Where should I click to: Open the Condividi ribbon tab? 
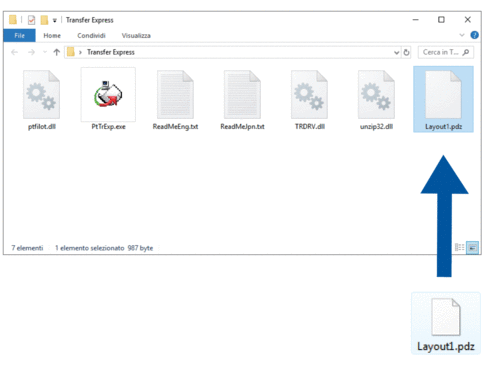click(x=91, y=35)
